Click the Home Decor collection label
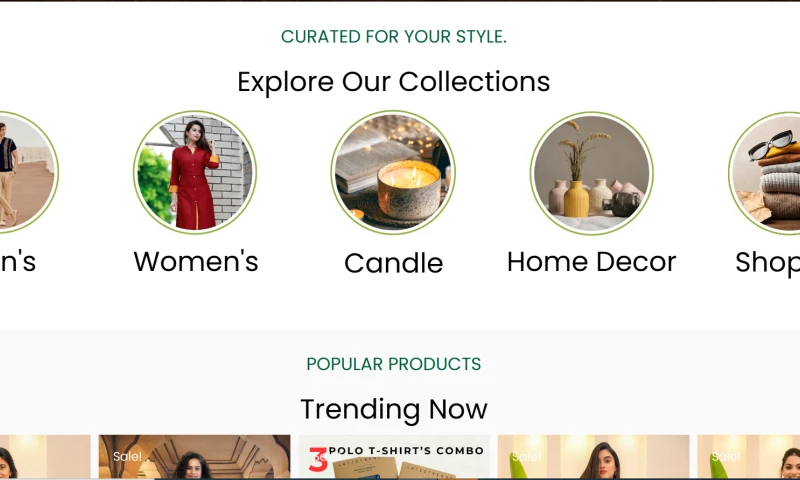800x480 pixels. pos(591,262)
